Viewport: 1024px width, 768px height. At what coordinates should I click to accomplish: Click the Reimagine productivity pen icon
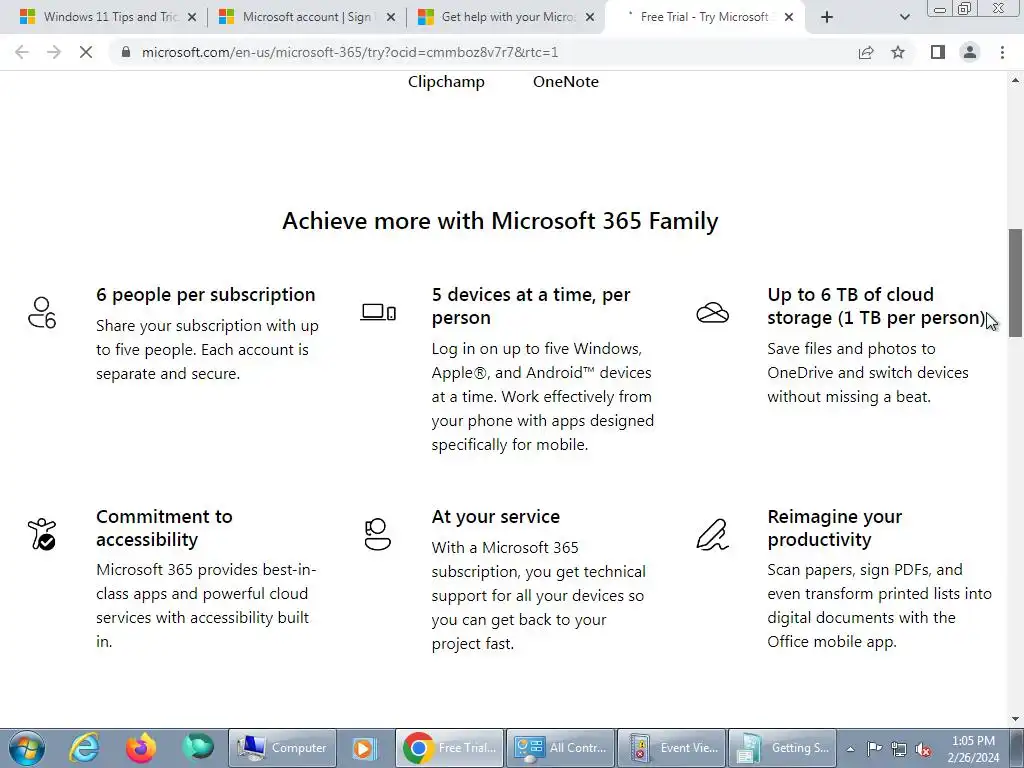click(712, 534)
